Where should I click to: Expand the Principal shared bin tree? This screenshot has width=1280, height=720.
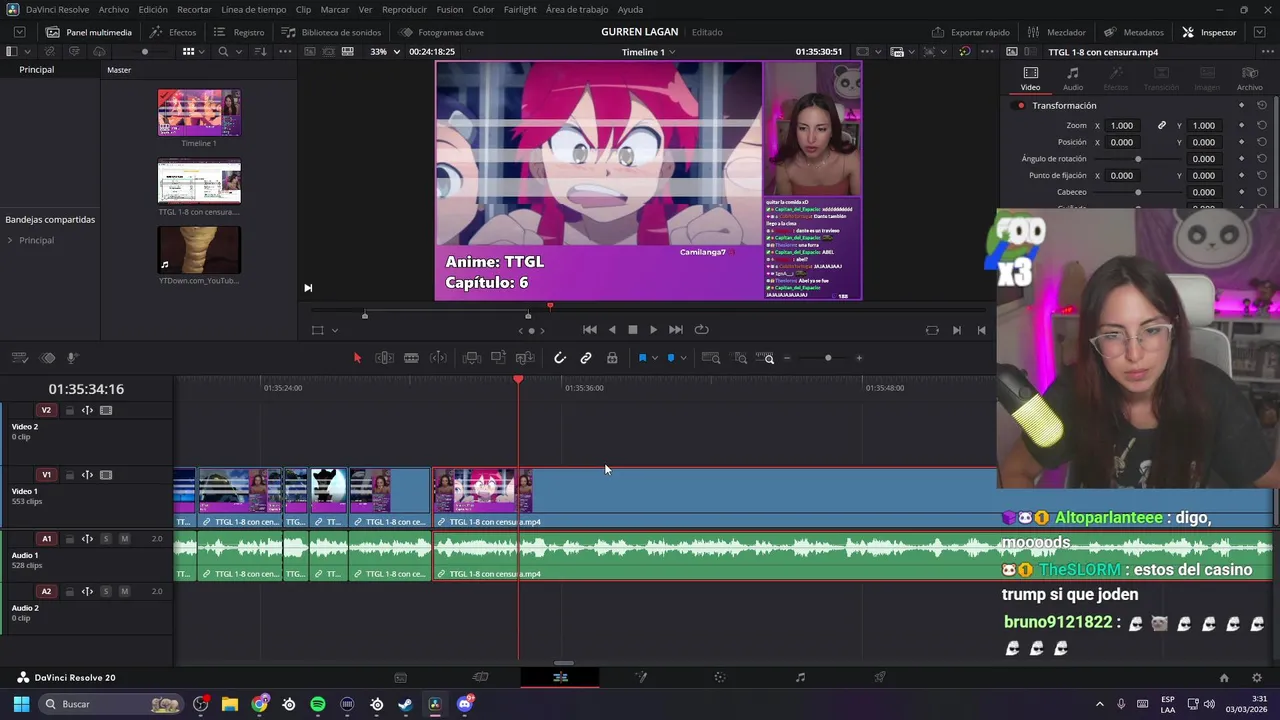(x=10, y=240)
